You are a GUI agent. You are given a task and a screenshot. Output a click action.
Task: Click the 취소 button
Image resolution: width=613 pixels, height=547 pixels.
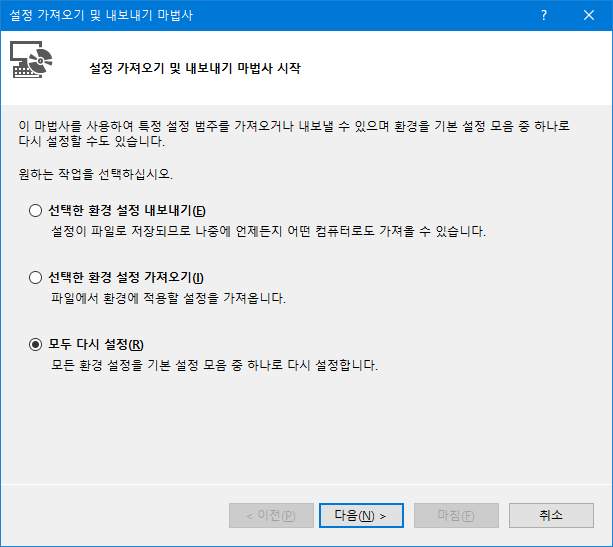[551, 515]
